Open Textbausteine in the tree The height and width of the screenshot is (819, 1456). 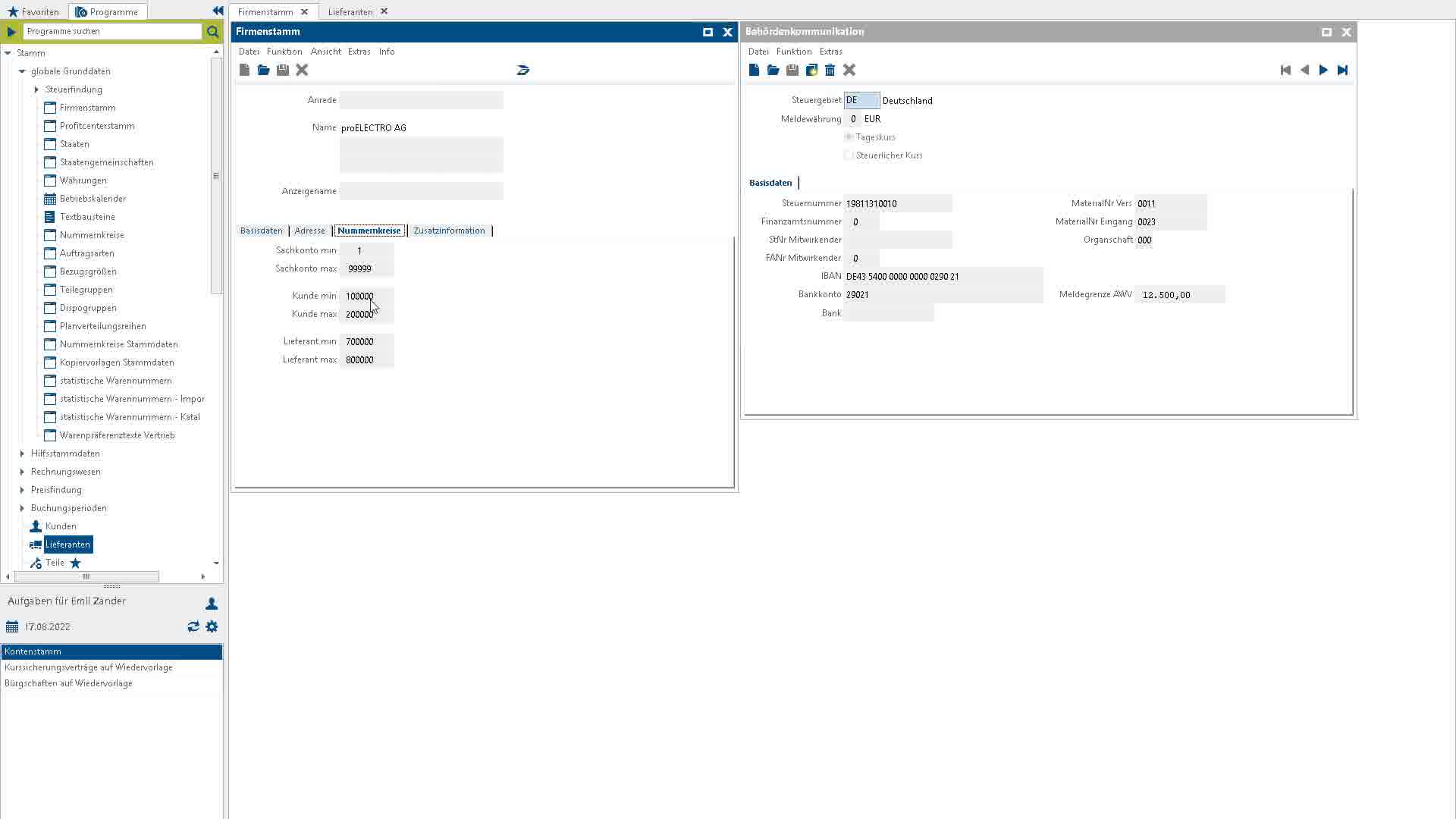87,217
